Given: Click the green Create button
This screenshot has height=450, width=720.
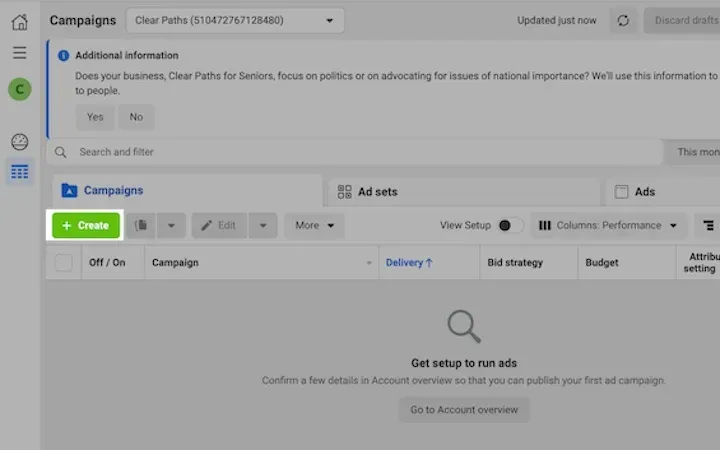Looking at the screenshot, I should point(86,225).
